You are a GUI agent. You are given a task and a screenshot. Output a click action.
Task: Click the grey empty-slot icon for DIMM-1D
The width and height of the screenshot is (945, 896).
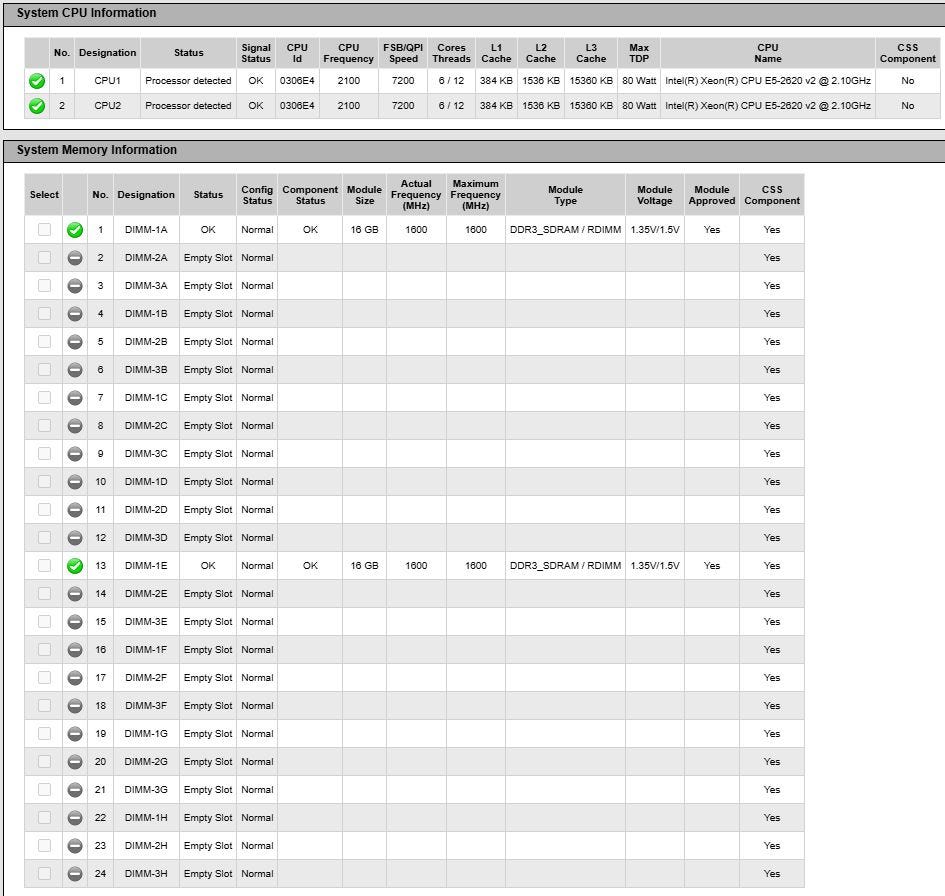point(75,482)
